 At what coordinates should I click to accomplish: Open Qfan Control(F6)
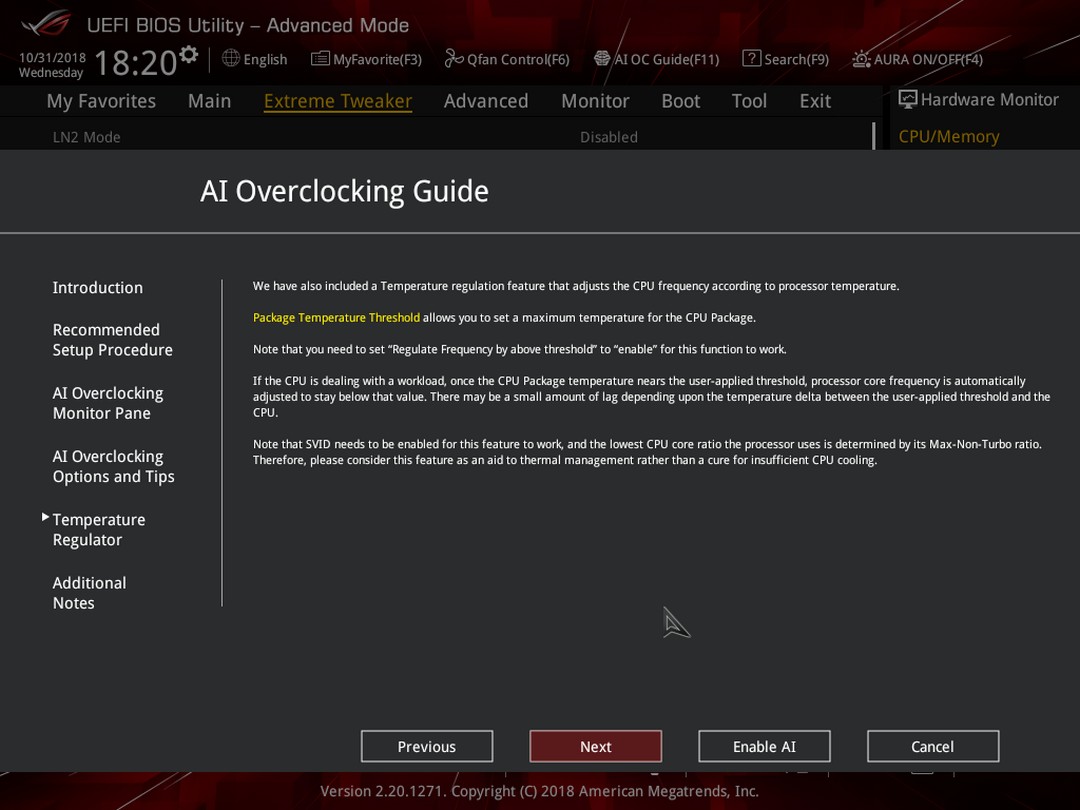coord(518,59)
